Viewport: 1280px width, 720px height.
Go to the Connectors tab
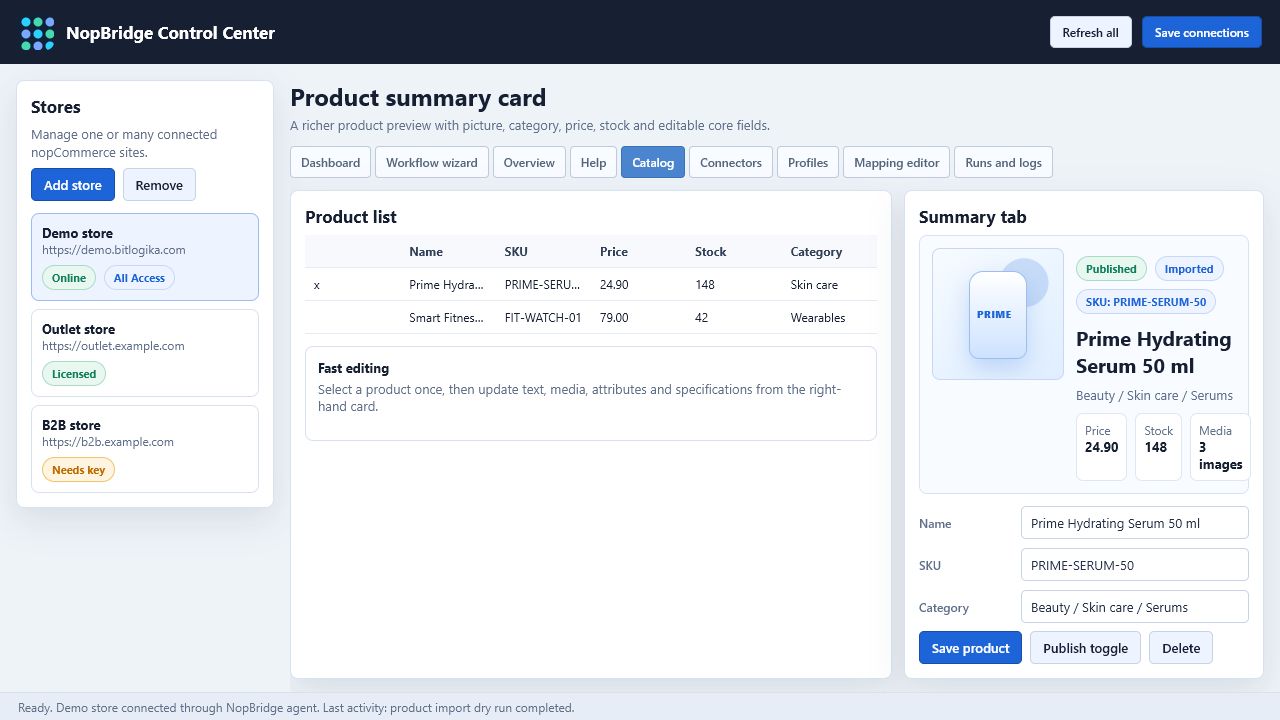[731, 162]
